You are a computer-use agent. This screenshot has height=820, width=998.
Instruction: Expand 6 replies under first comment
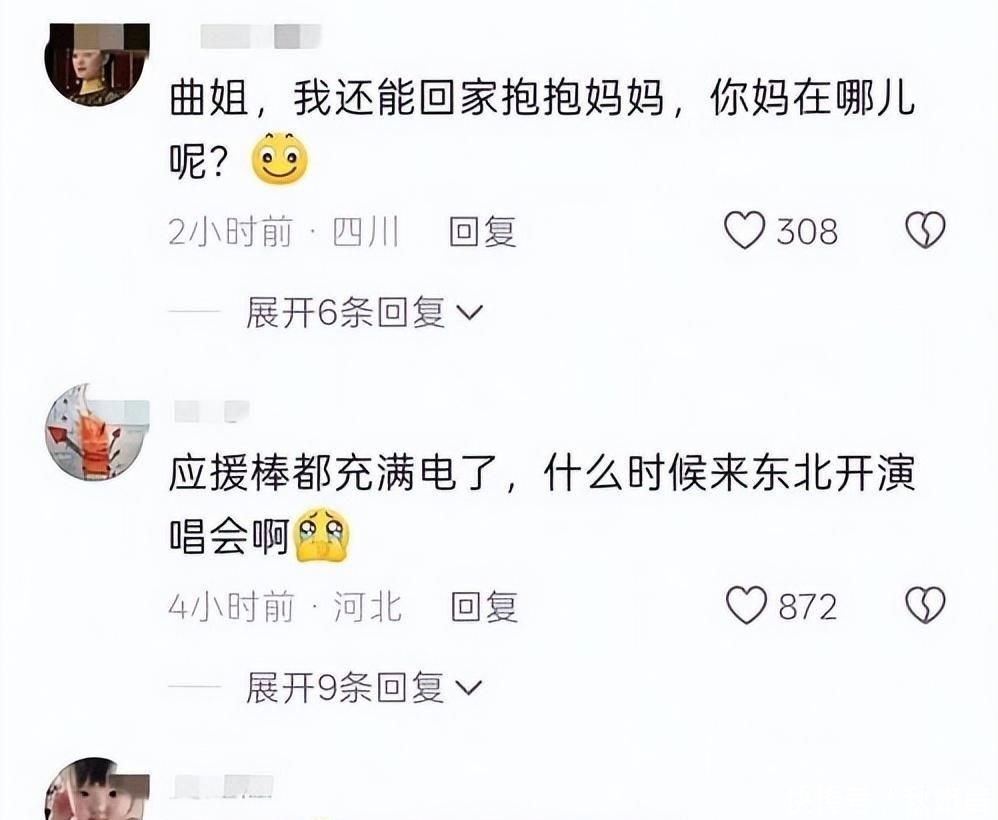[365, 313]
